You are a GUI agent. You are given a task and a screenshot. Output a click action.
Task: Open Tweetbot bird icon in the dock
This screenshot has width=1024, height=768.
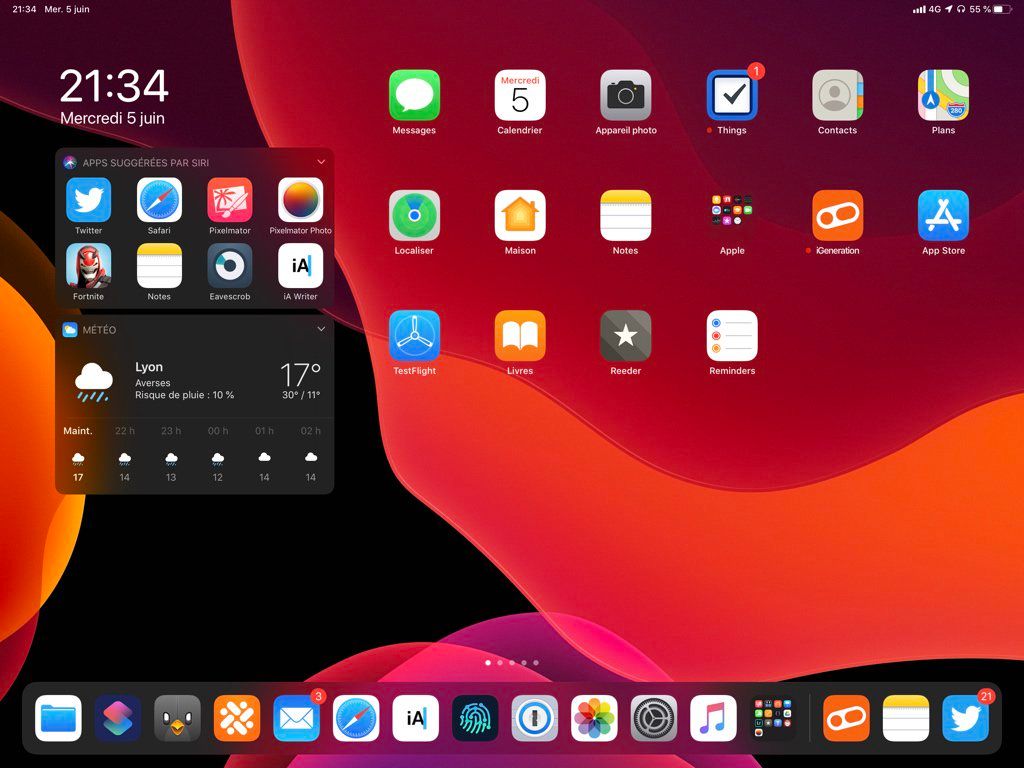coord(177,718)
